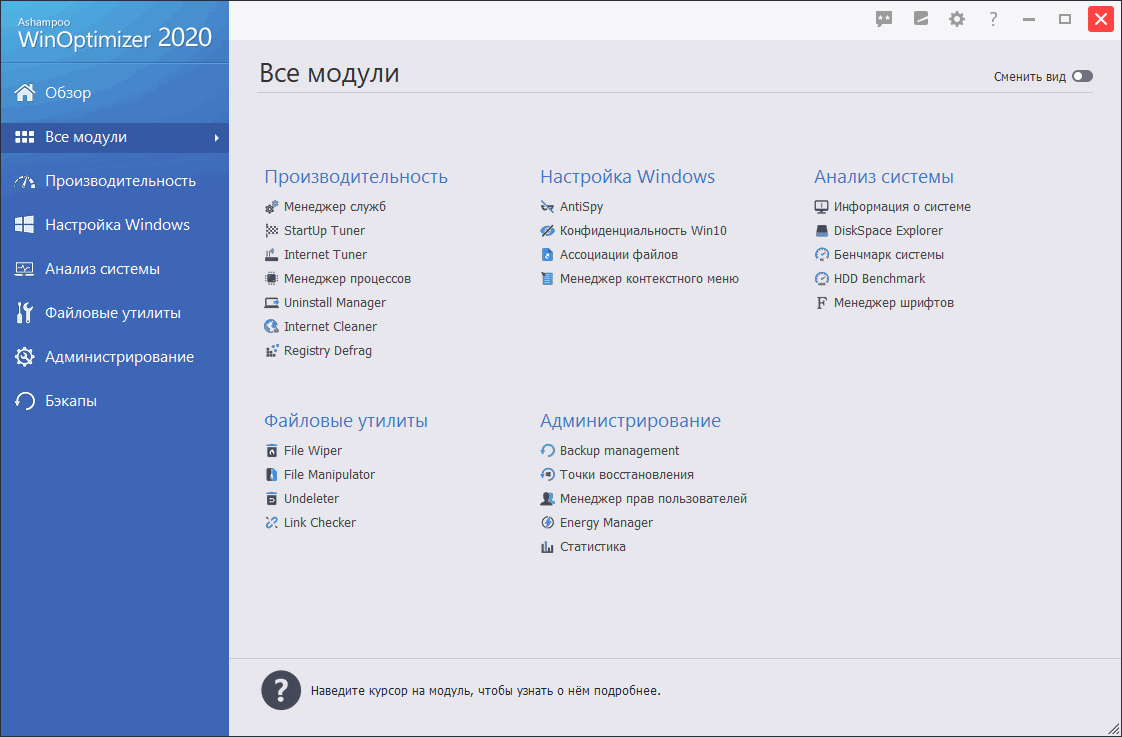
Task: Open settings via the gear icon
Action: point(957,19)
